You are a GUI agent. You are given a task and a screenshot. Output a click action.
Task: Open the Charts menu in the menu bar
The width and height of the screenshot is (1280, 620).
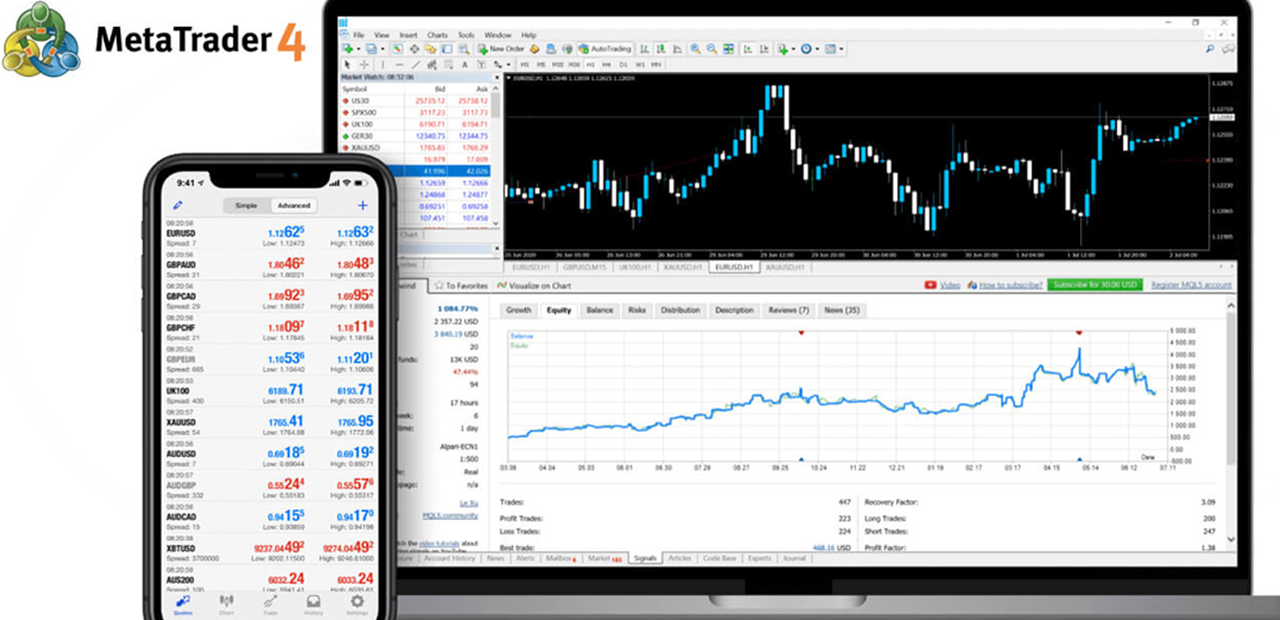click(x=437, y=34)
